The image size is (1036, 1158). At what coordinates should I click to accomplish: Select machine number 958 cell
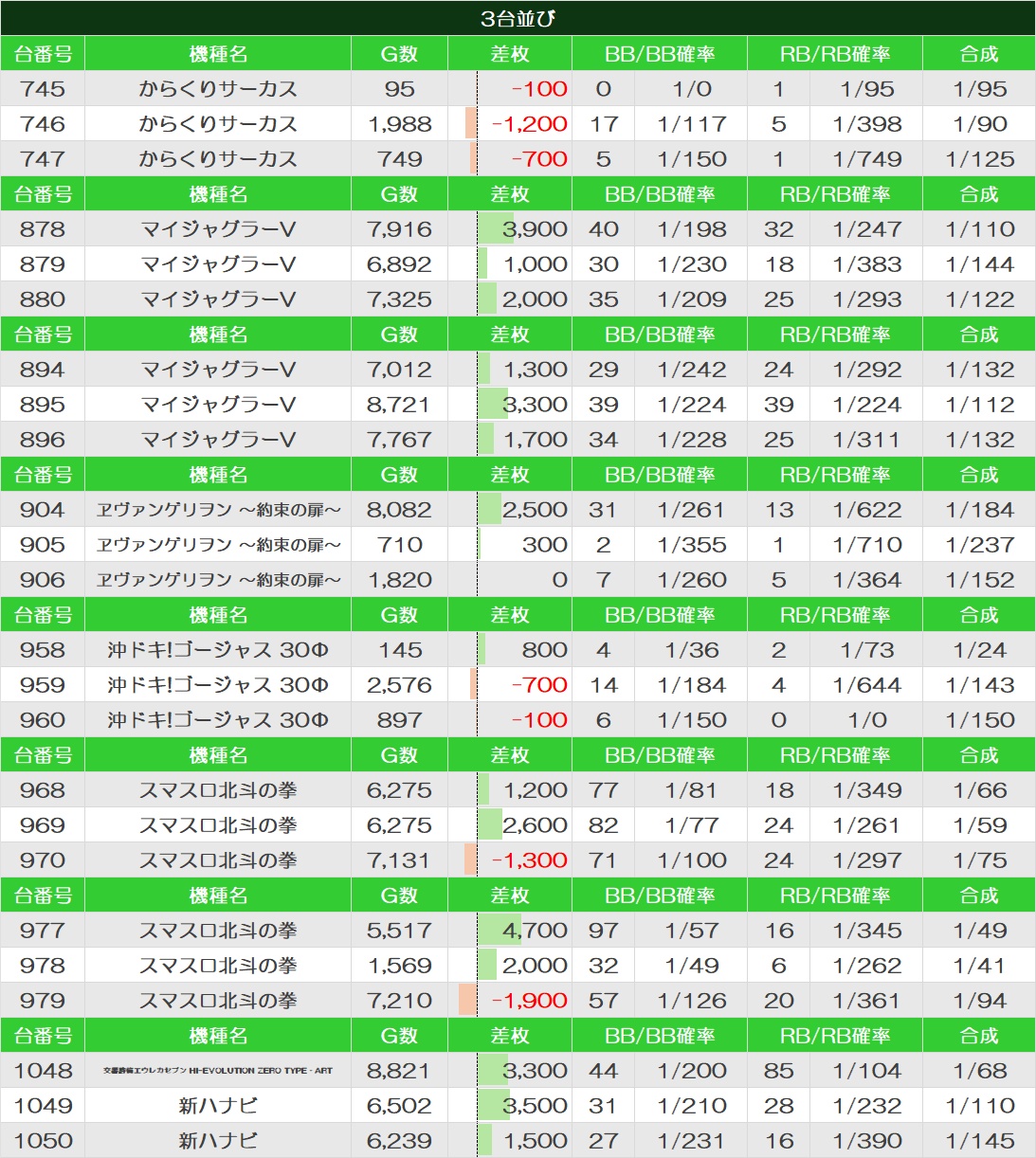(43, 650)
